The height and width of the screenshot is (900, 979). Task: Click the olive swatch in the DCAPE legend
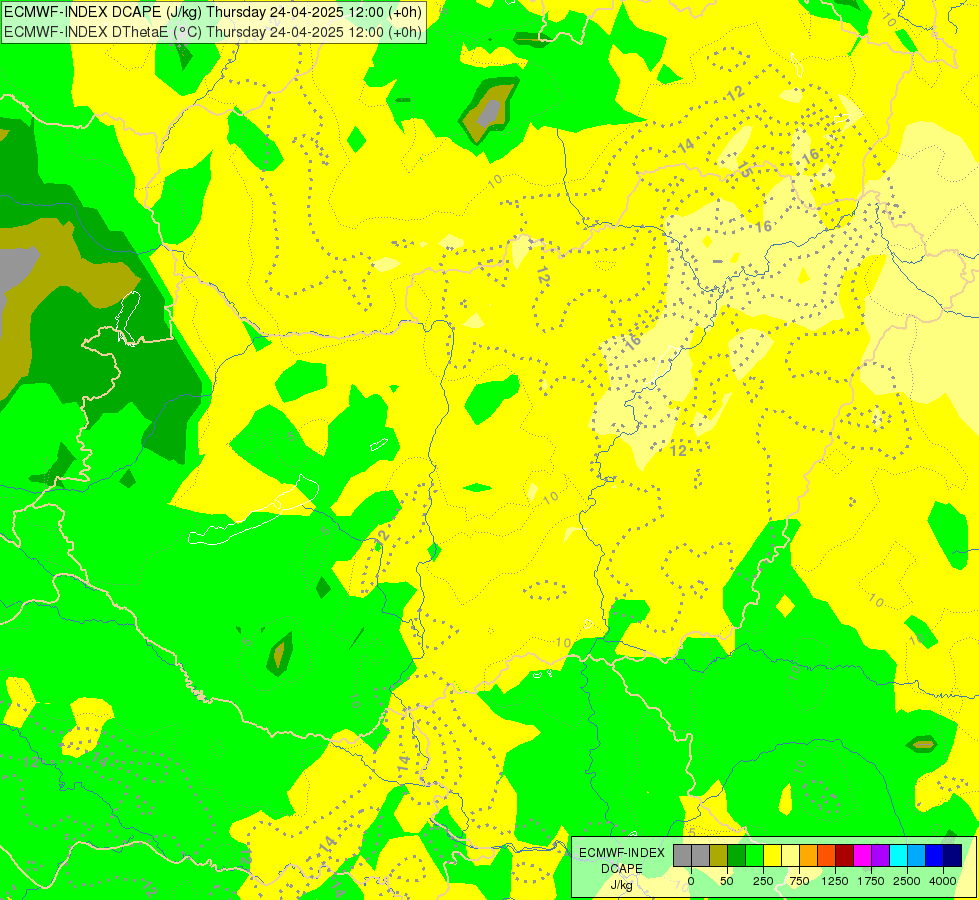coord(719,855)
